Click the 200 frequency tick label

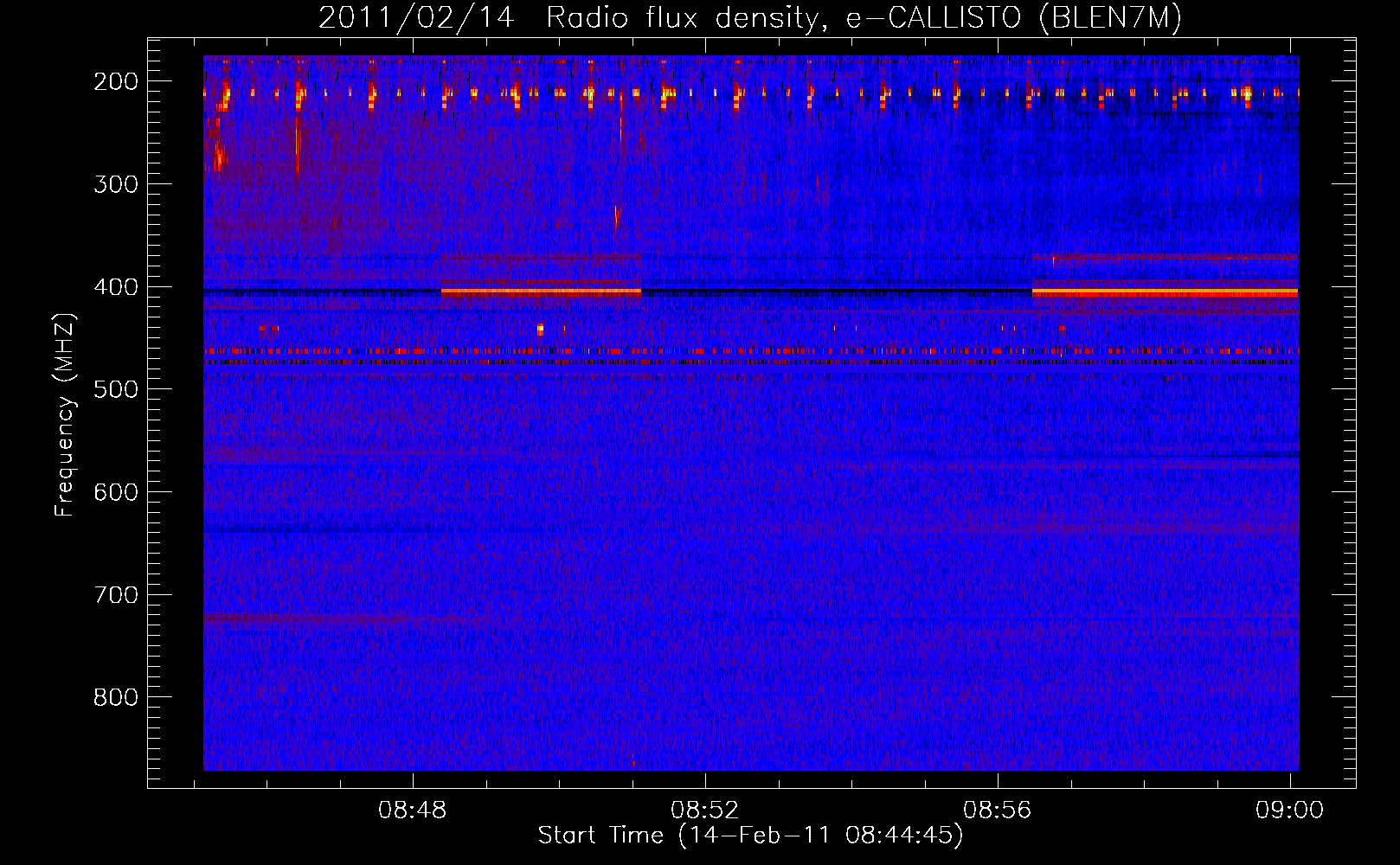click(116, 81)
